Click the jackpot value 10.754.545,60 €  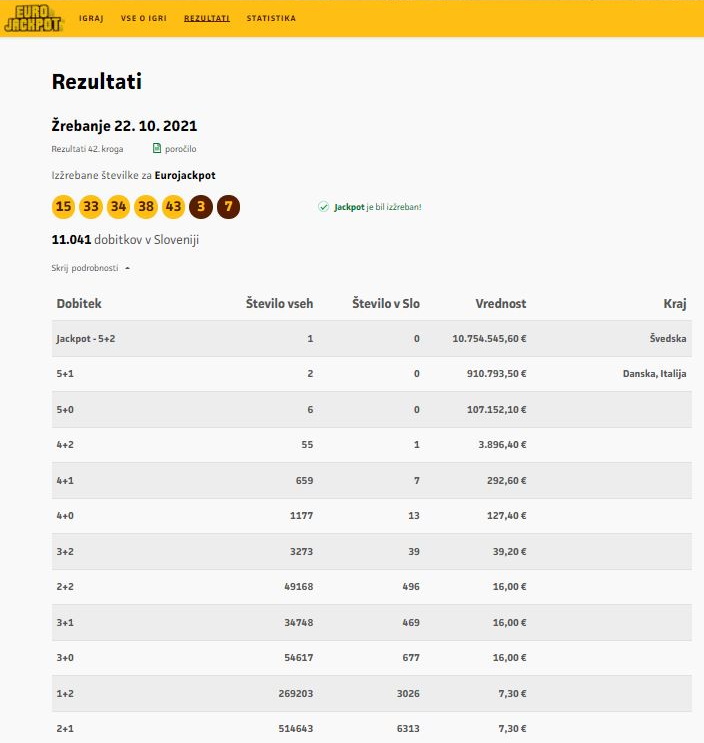489,339
